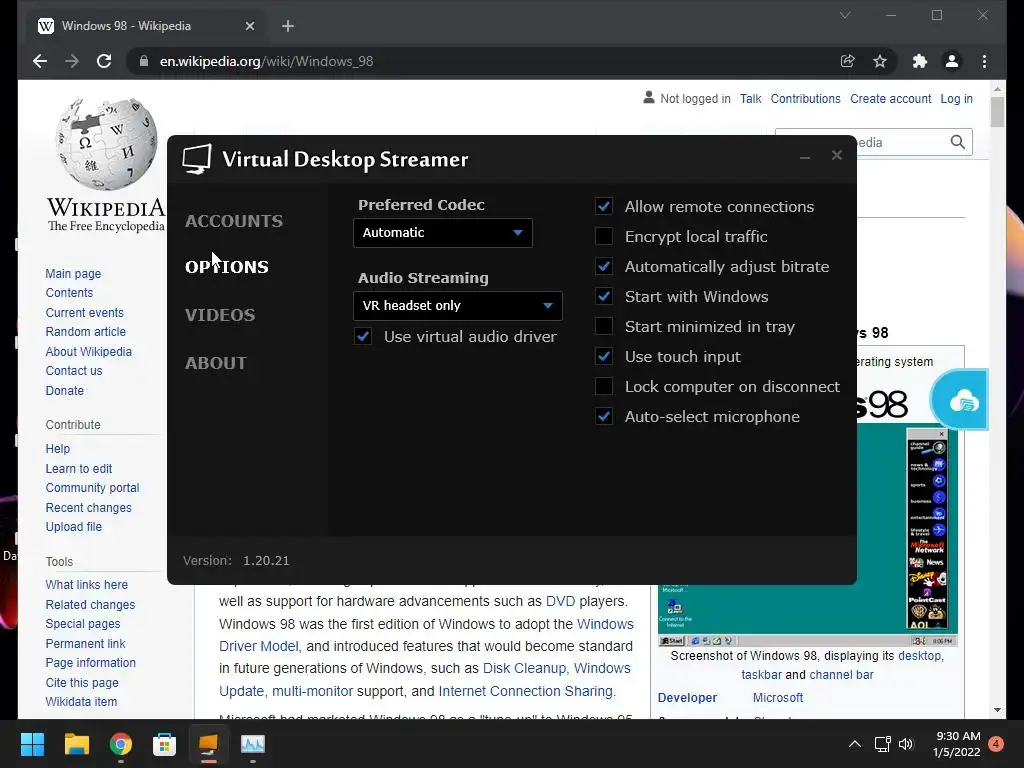Click the site lock icon in address bar

[144, 61]
